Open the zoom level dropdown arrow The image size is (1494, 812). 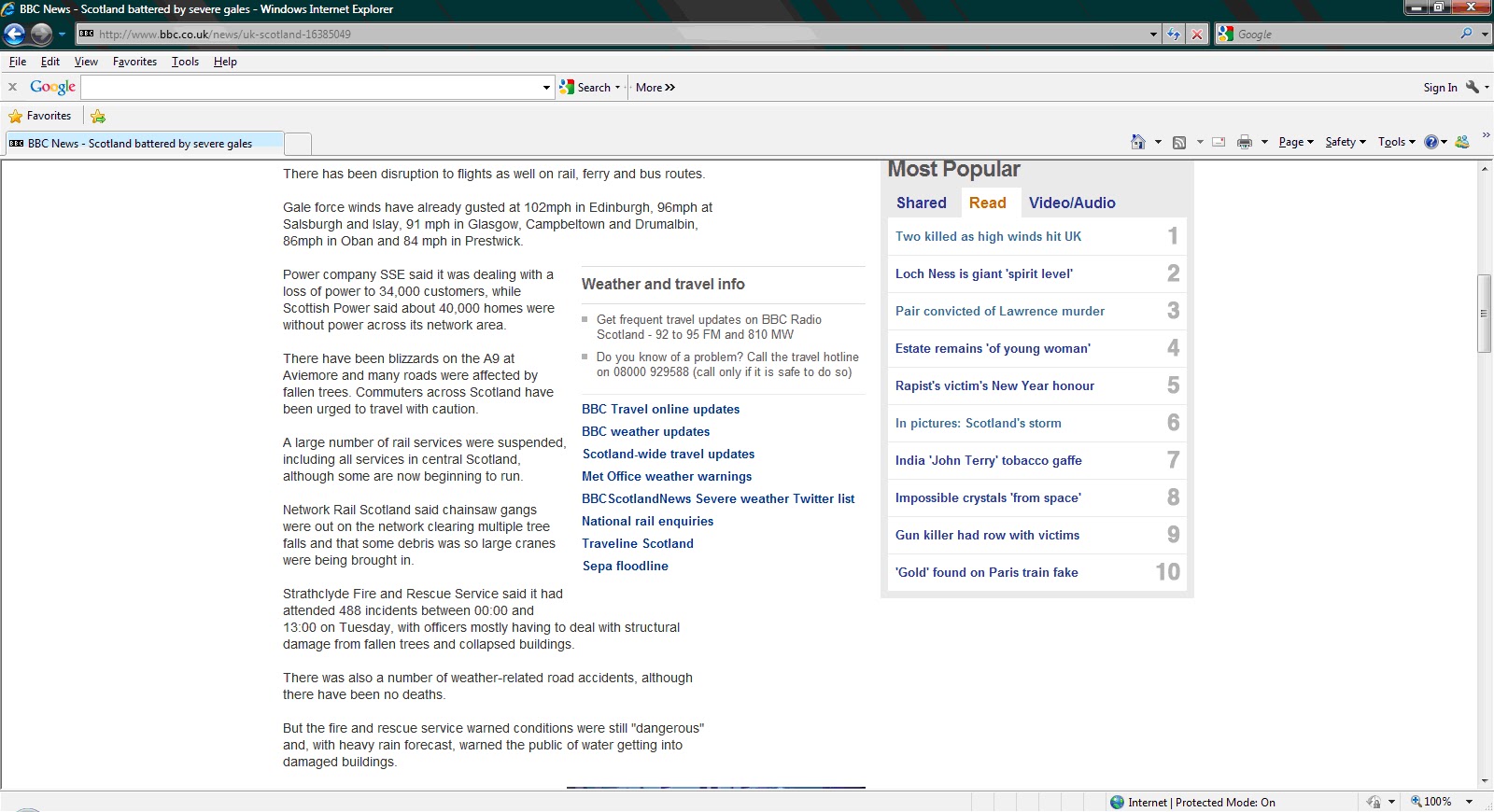(1469, 803)
